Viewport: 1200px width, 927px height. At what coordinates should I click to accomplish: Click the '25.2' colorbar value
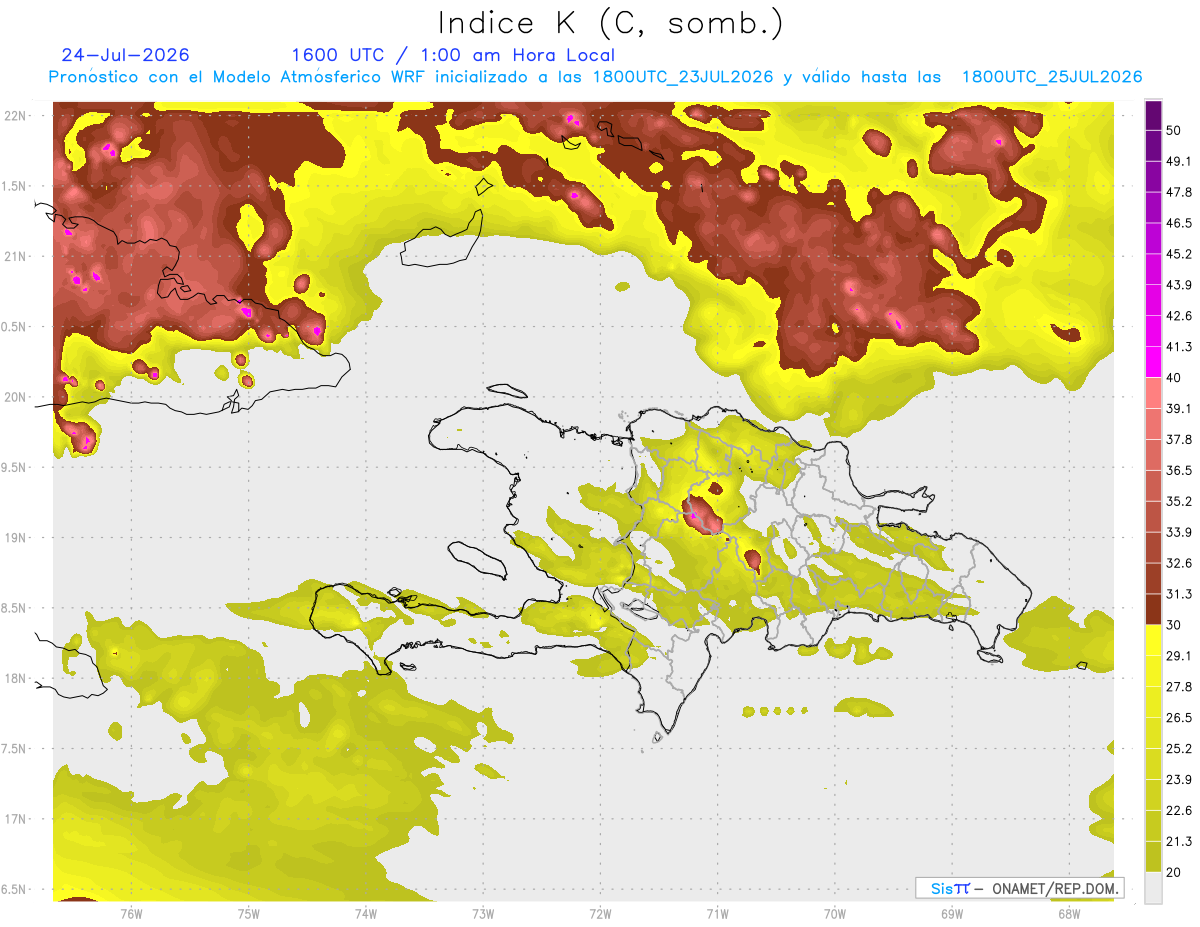click(x=1179, y=749)
